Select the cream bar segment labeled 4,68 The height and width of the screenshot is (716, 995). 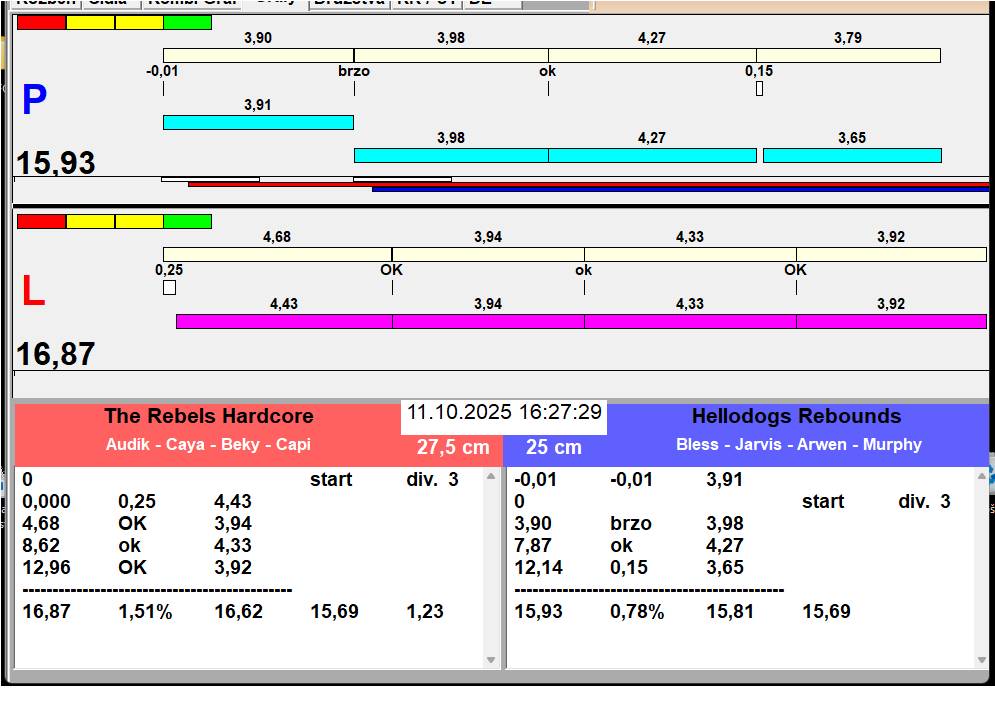pyautogui.click(x=277, y=255)
